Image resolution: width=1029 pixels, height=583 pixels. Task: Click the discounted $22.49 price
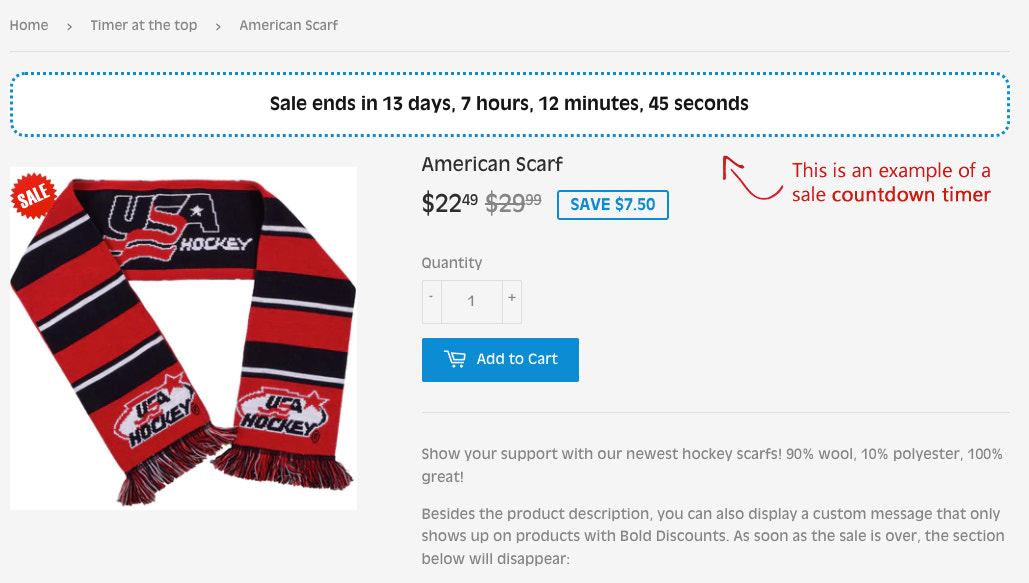tap(448, 202)
